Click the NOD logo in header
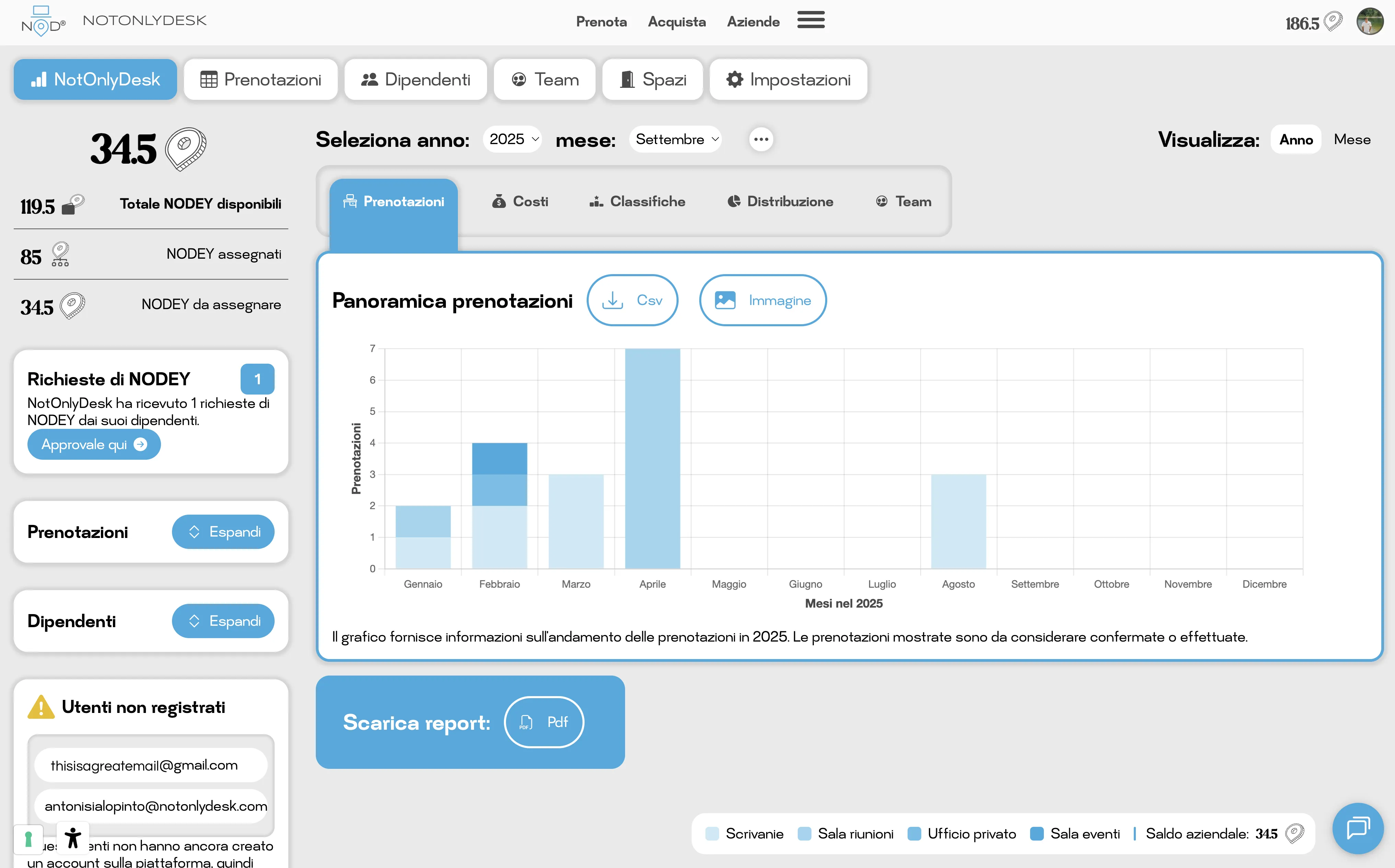 43,21
